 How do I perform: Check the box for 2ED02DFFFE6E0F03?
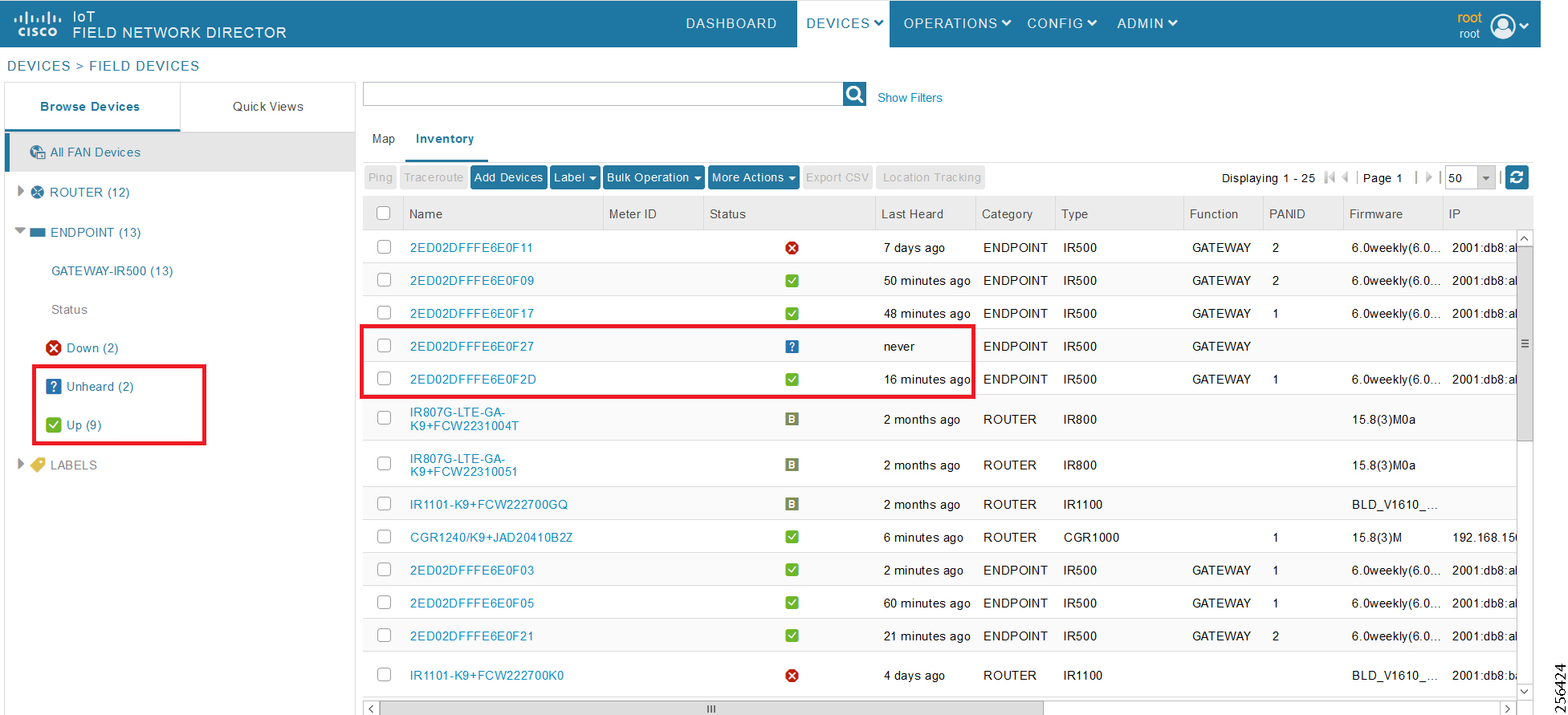[384, 570]
